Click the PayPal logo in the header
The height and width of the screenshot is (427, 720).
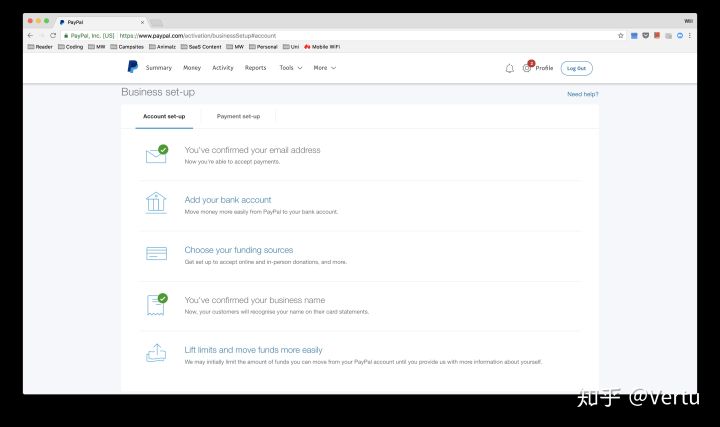133,67
